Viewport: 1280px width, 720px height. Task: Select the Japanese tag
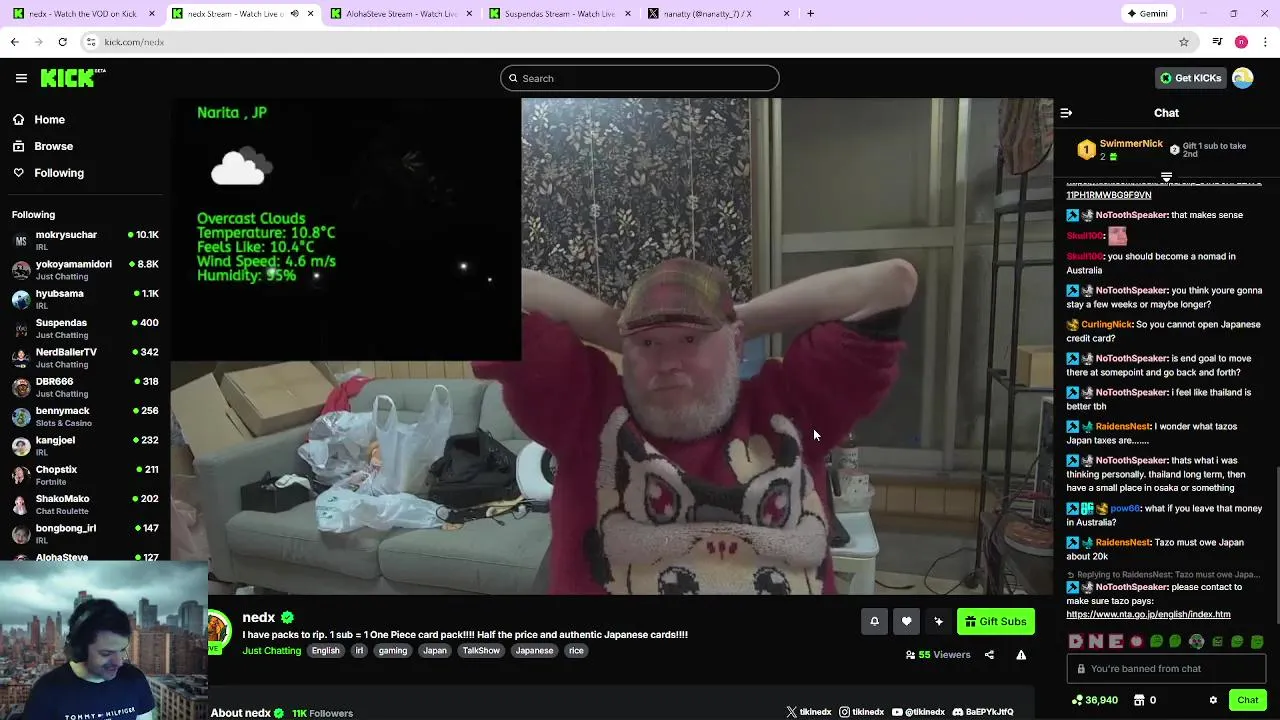534,651
